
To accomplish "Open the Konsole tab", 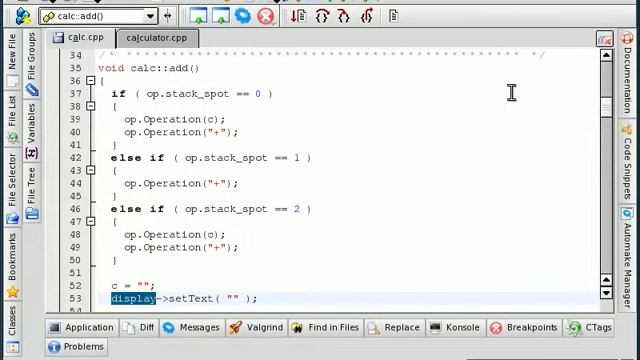I will click(x=455, y=328).
